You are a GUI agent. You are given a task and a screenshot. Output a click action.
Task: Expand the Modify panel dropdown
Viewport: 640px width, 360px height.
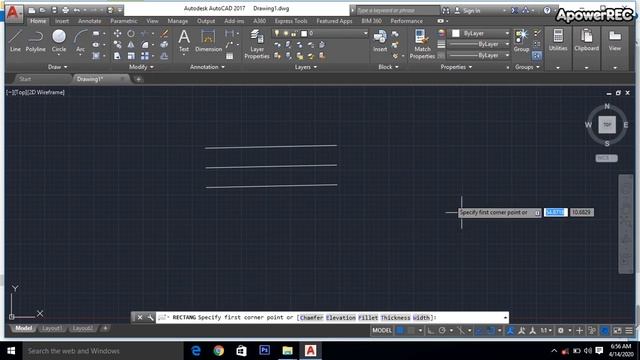coord(141,67)
